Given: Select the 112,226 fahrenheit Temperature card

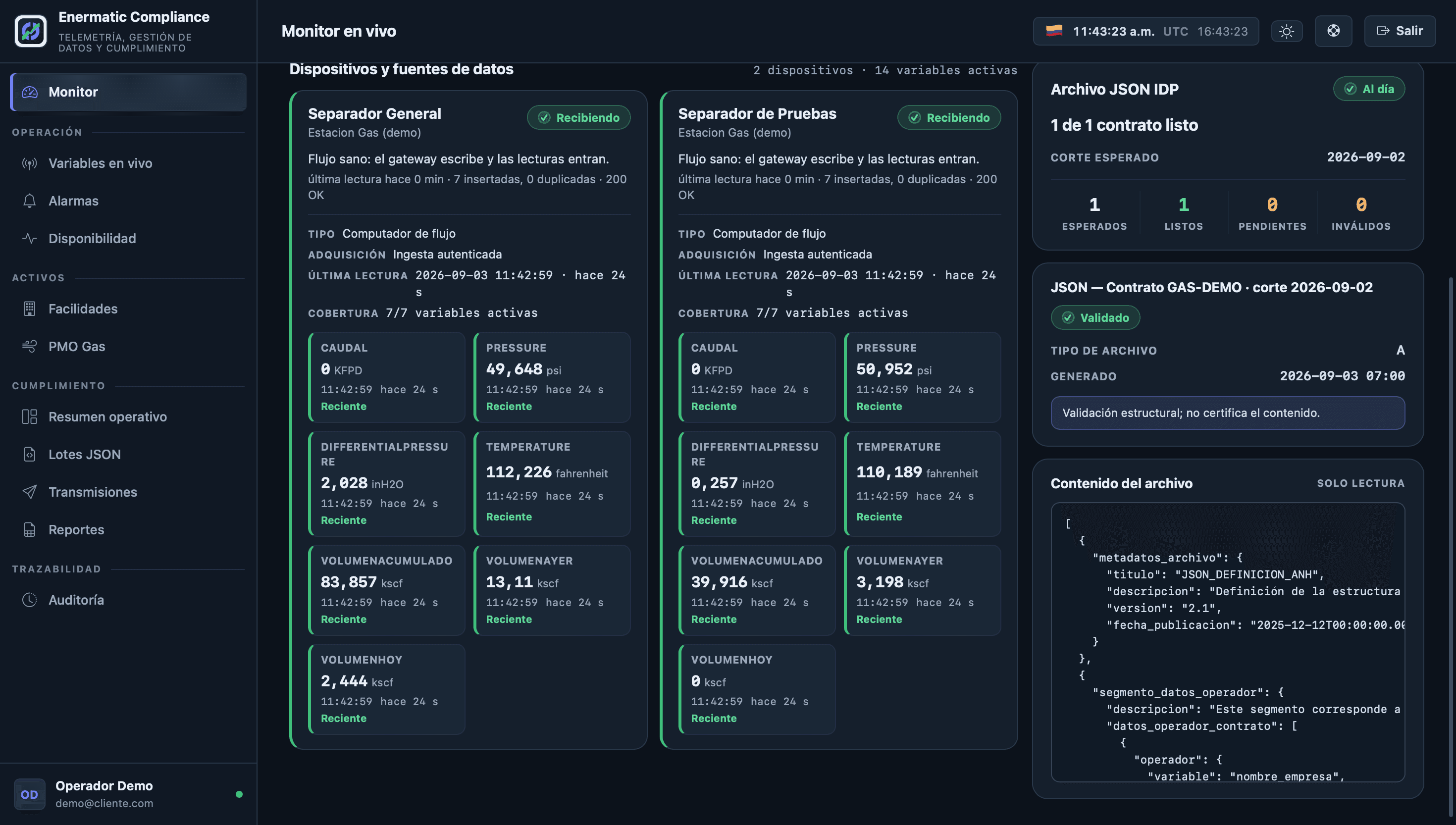Looking at the screenshot, I should [x=552, y=483].
